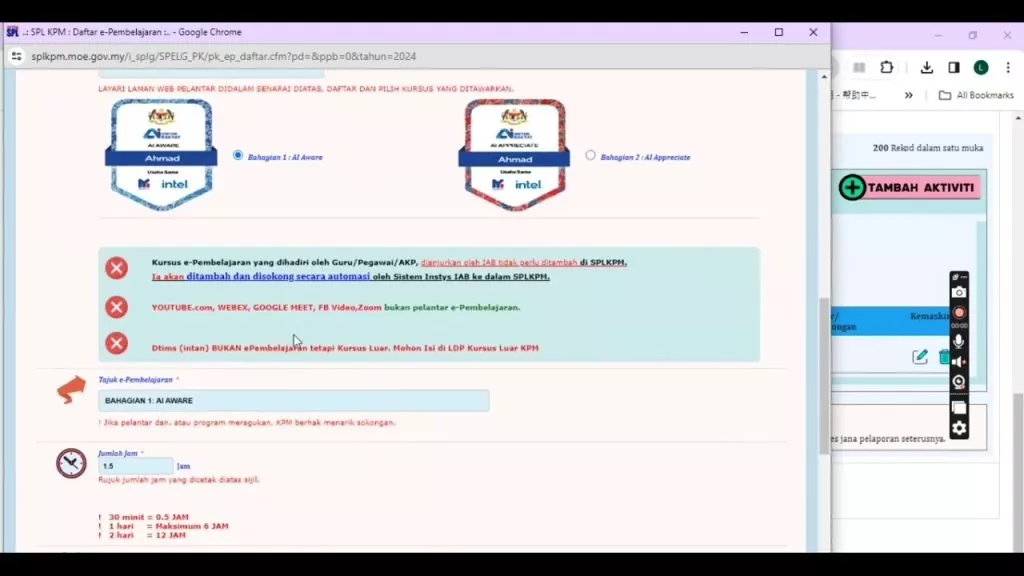The width and height of the screenshot is (1024, 576).
Task: Click the 'Dtims (intan) BUKAN ePembelajaran' notice text
Action: (x=345, y=348)
